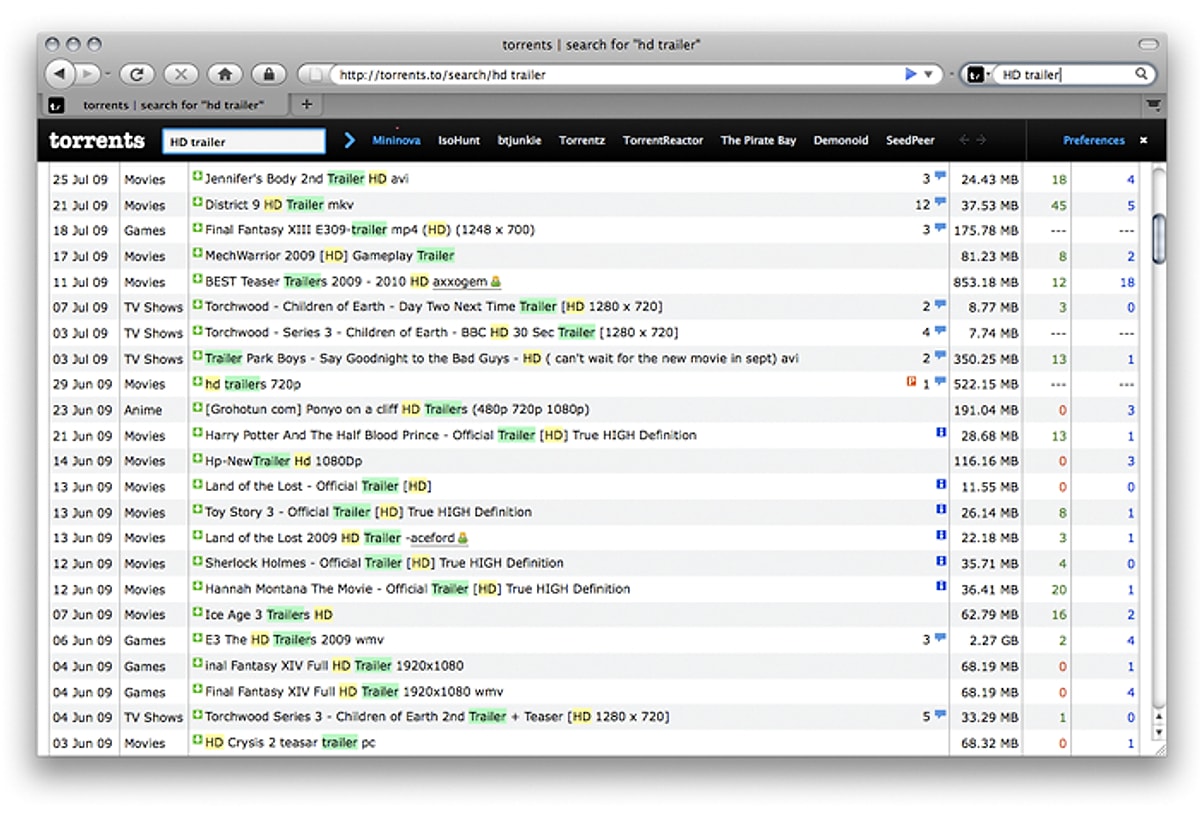
Task: Switch to the IsoHunt source tab
Action: tap(459, 141)
